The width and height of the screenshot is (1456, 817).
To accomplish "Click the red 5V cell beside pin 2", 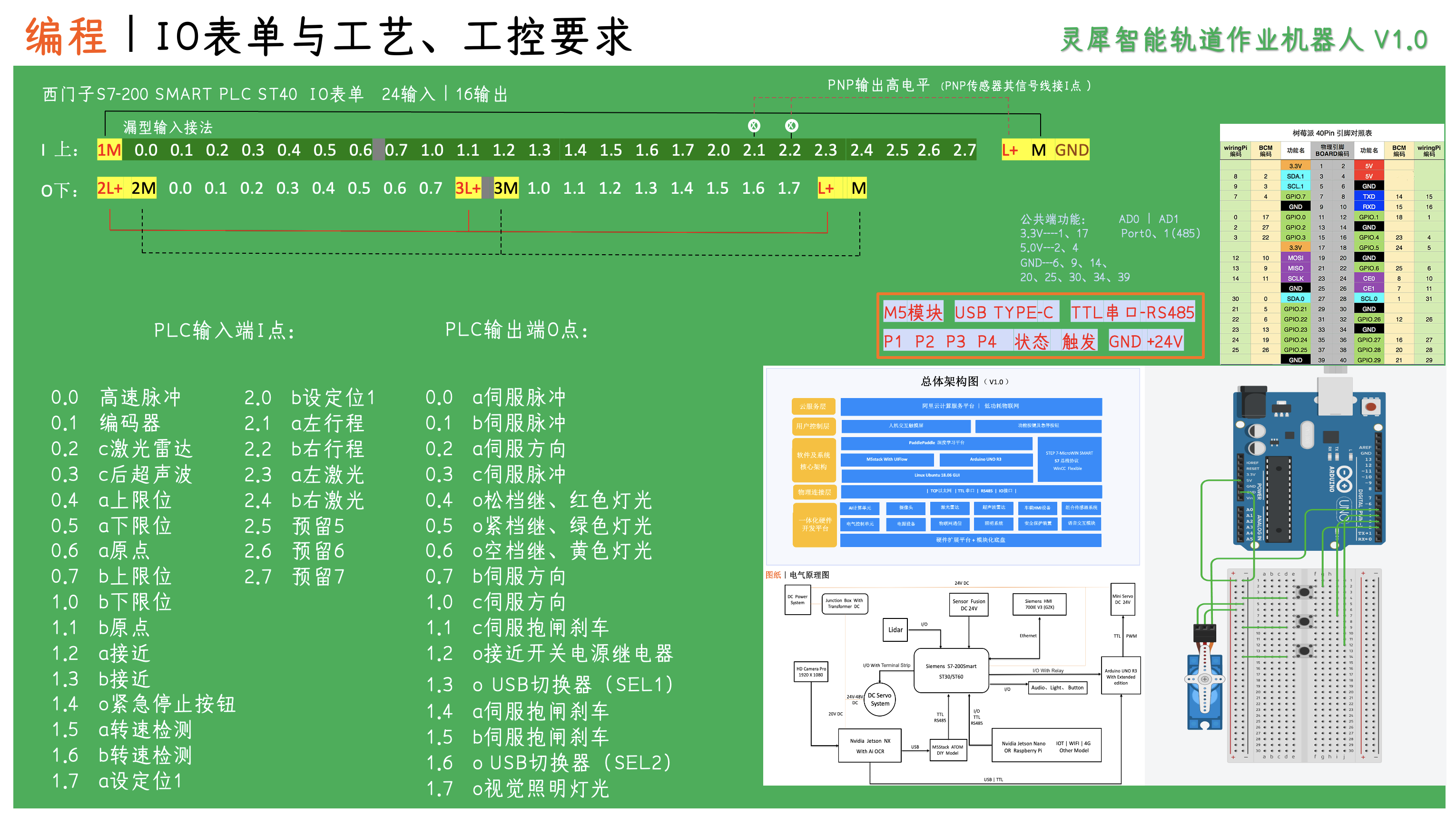I will click(1368, 166).
